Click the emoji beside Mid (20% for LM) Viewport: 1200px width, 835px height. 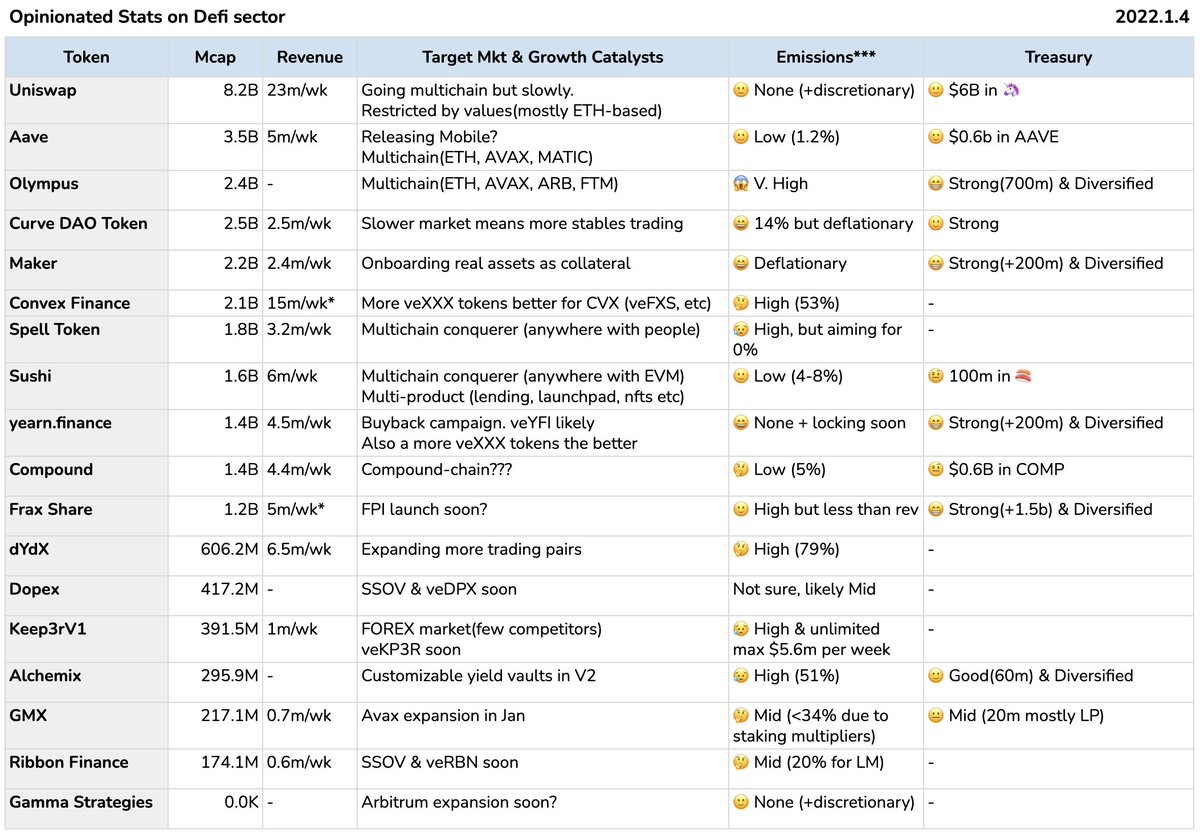point(741,762)
